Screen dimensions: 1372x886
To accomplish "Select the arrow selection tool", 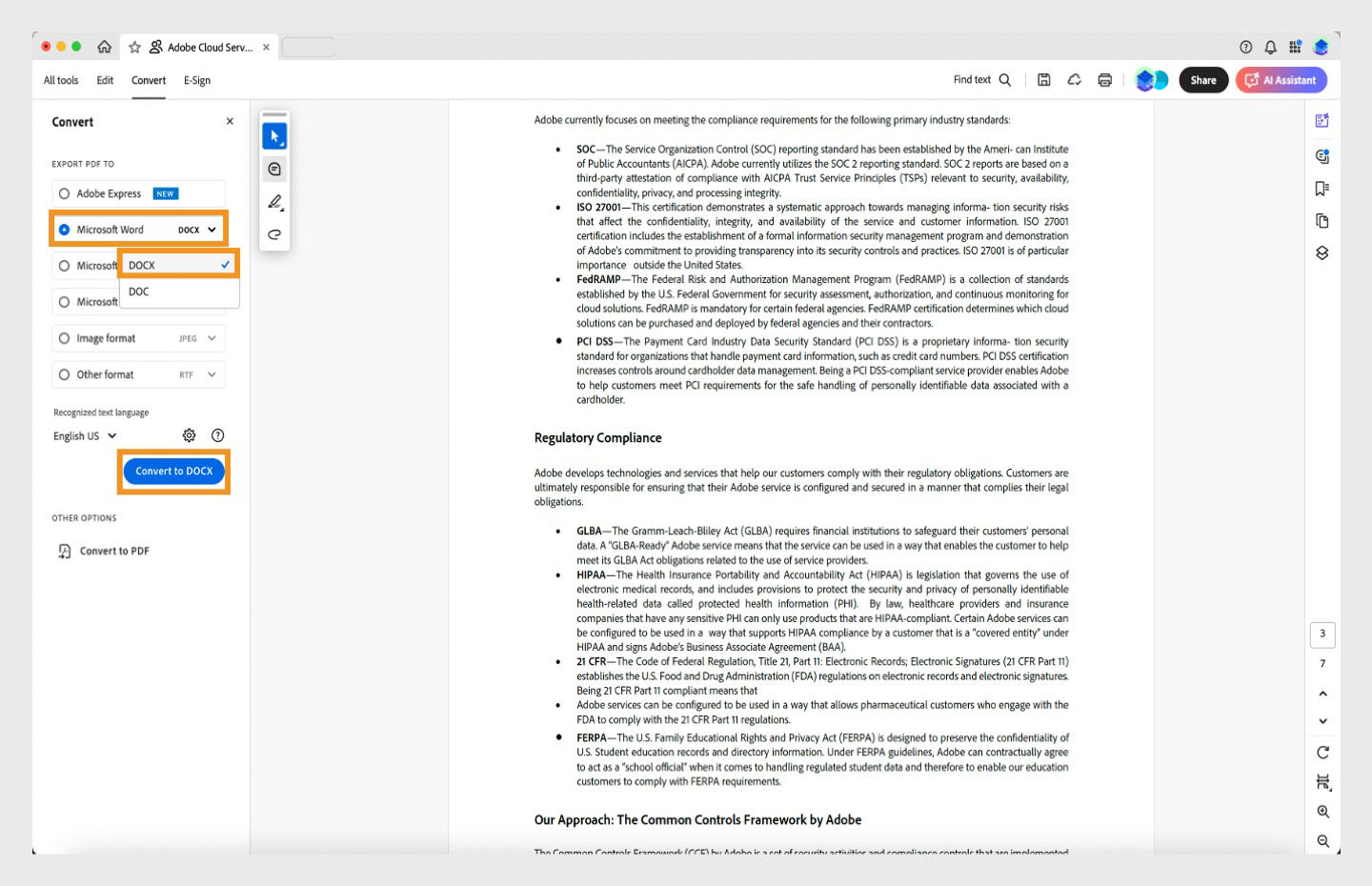I will (274, 136).
